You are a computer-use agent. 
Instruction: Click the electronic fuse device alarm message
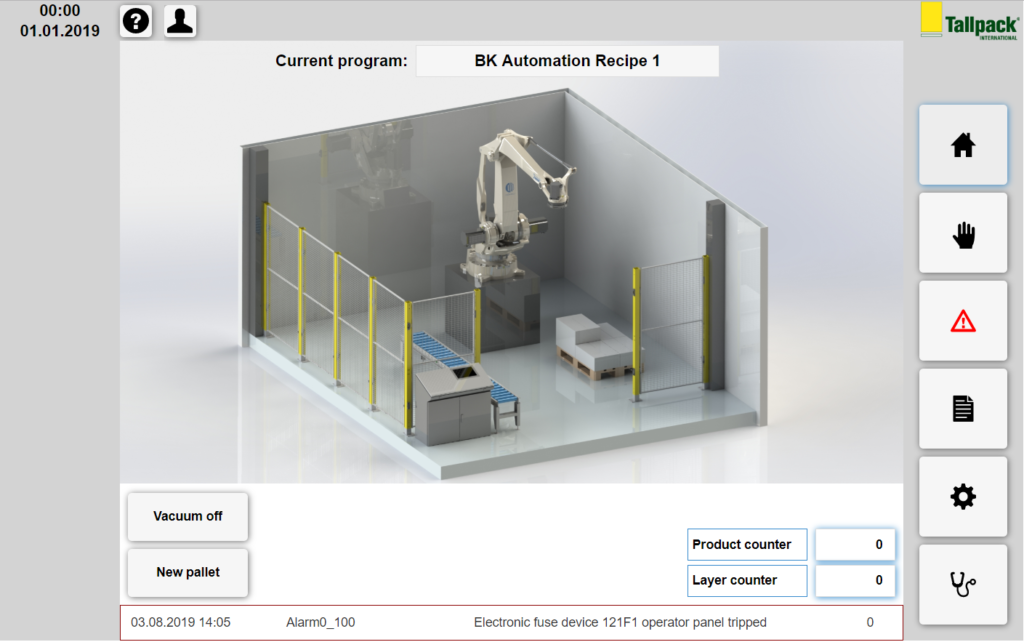coord(620,622)
